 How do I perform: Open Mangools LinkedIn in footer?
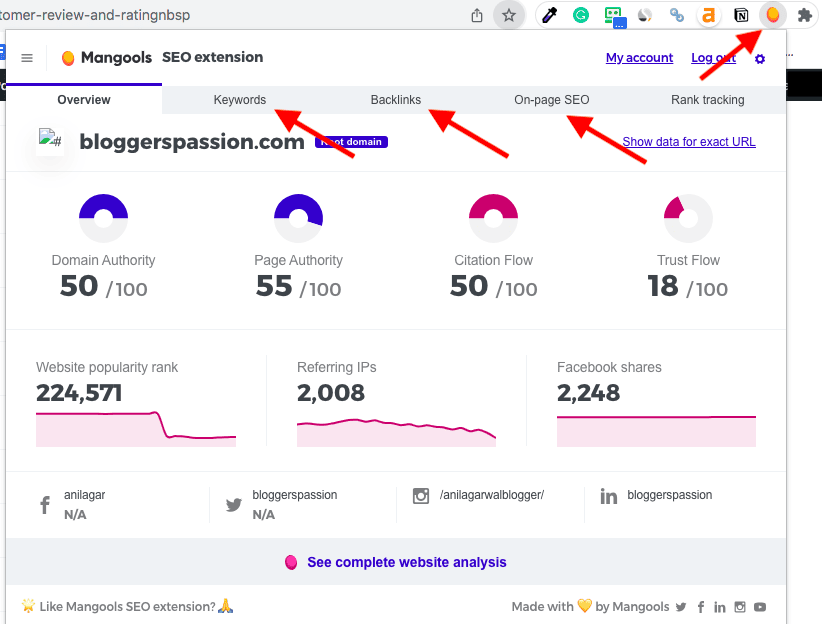pos(720,607)
